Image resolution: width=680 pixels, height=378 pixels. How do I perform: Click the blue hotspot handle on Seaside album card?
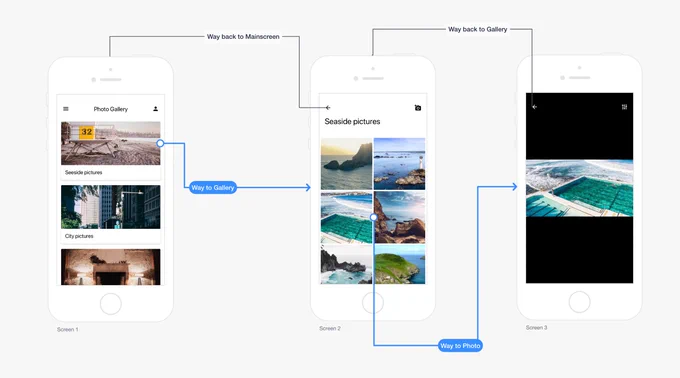pyautogui.click(x=160, y=143)
